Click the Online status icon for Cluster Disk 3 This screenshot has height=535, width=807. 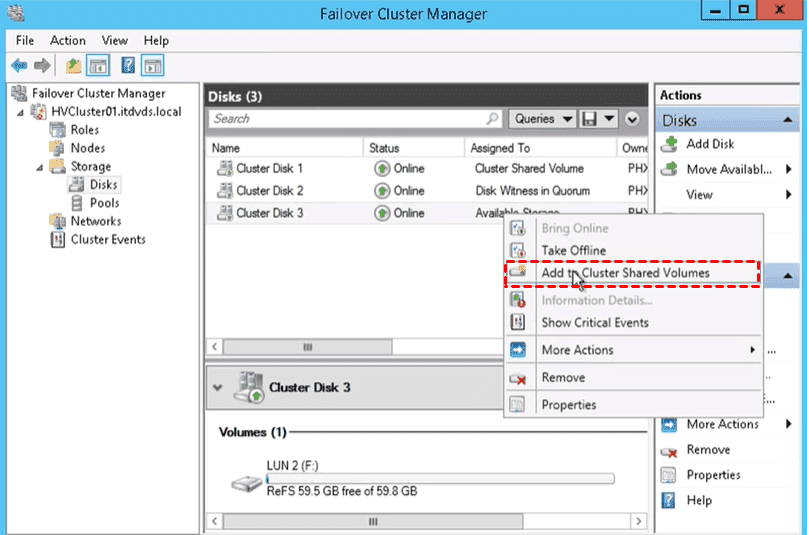click(x=382, y=213)
